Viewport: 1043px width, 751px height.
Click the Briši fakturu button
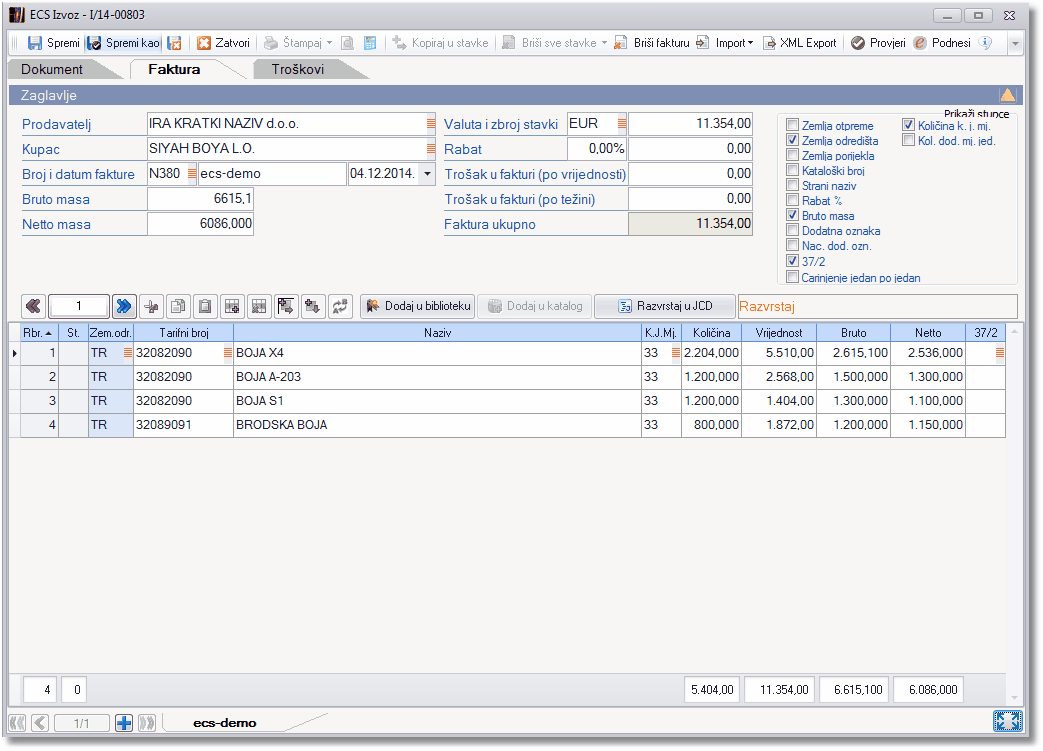coord(652,43)
